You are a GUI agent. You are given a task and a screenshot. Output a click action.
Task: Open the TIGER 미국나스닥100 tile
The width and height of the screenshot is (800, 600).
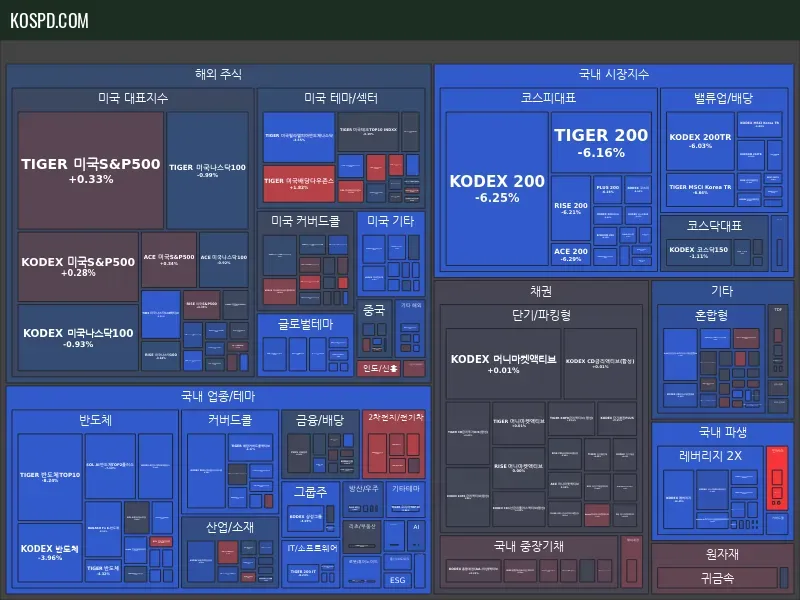[x=207, y=170]
